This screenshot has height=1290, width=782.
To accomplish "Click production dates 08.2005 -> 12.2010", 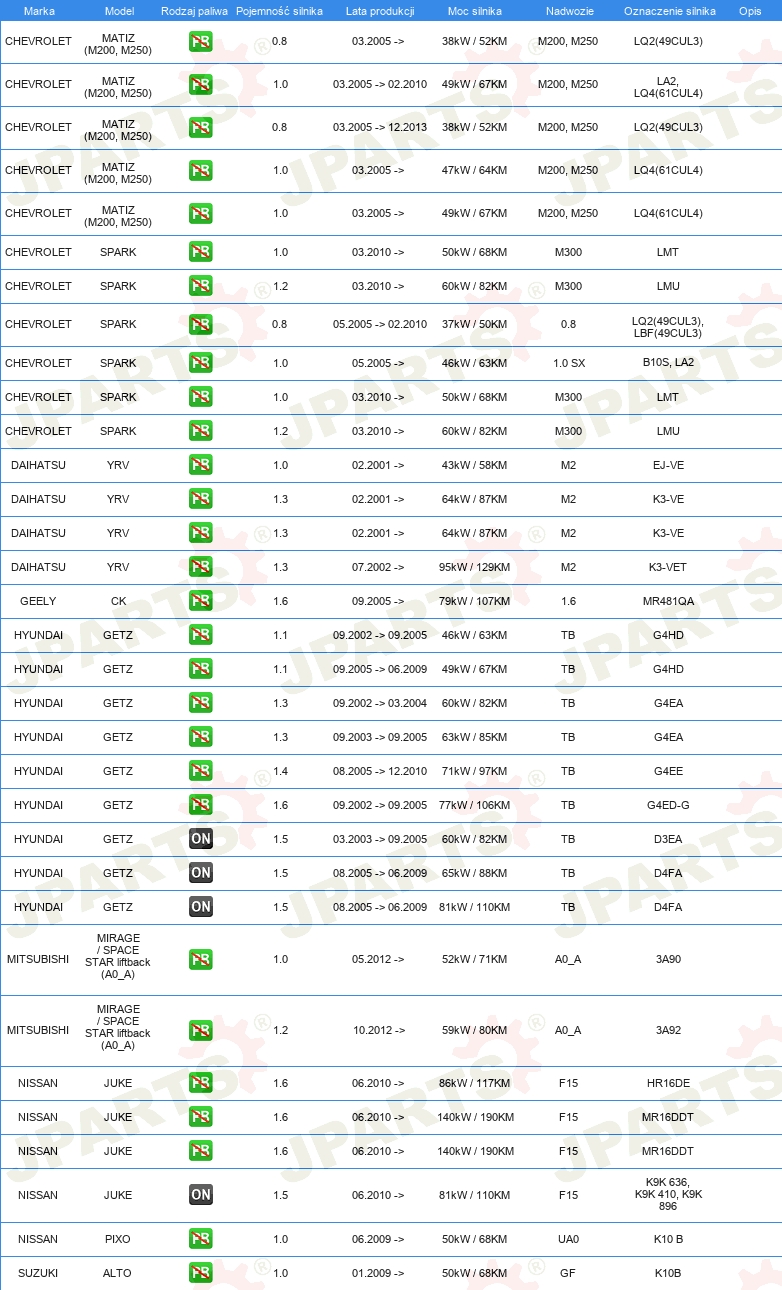I will (x=380, y=771).
